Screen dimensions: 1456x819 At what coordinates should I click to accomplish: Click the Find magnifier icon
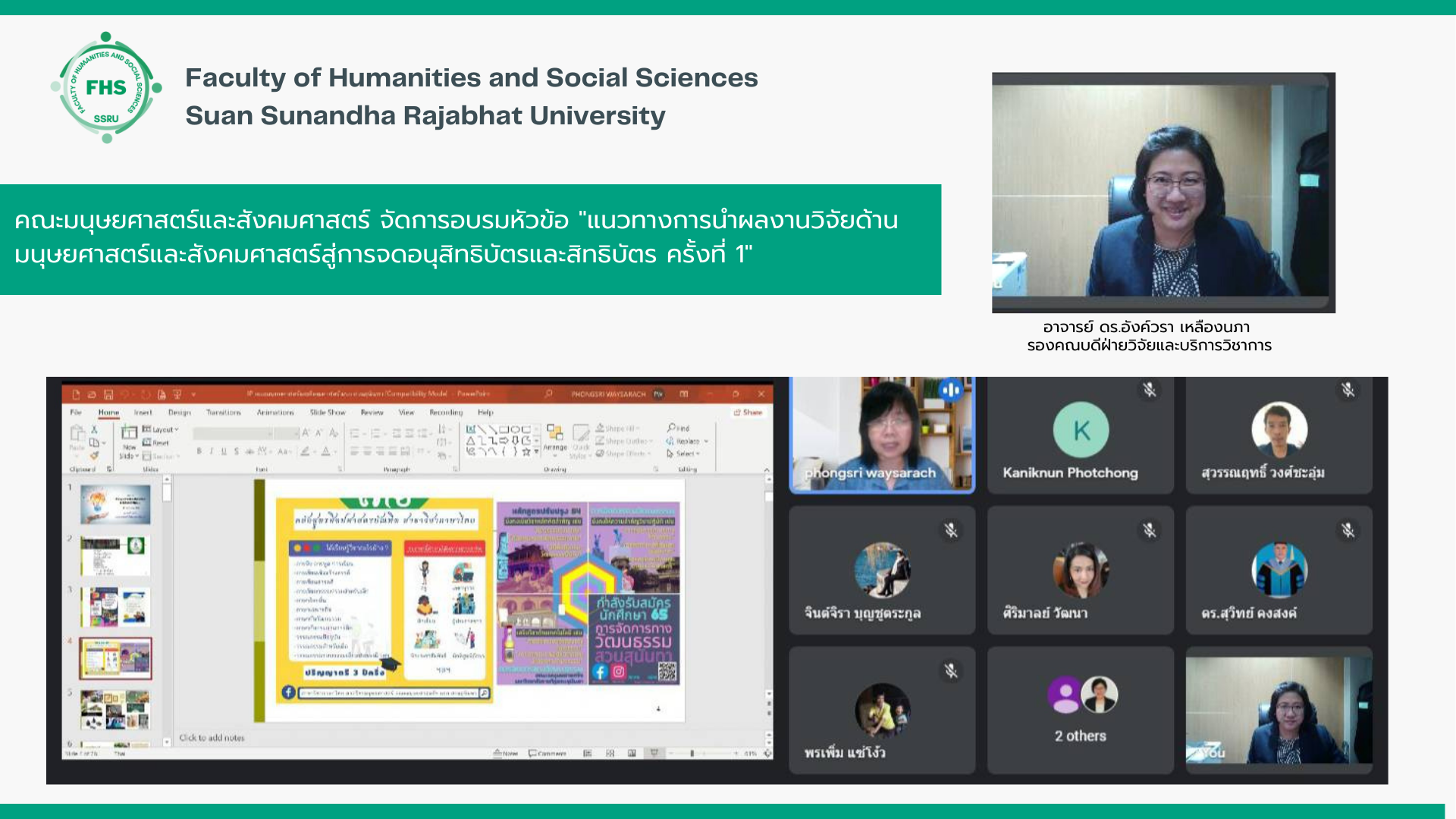pos(672,428)
